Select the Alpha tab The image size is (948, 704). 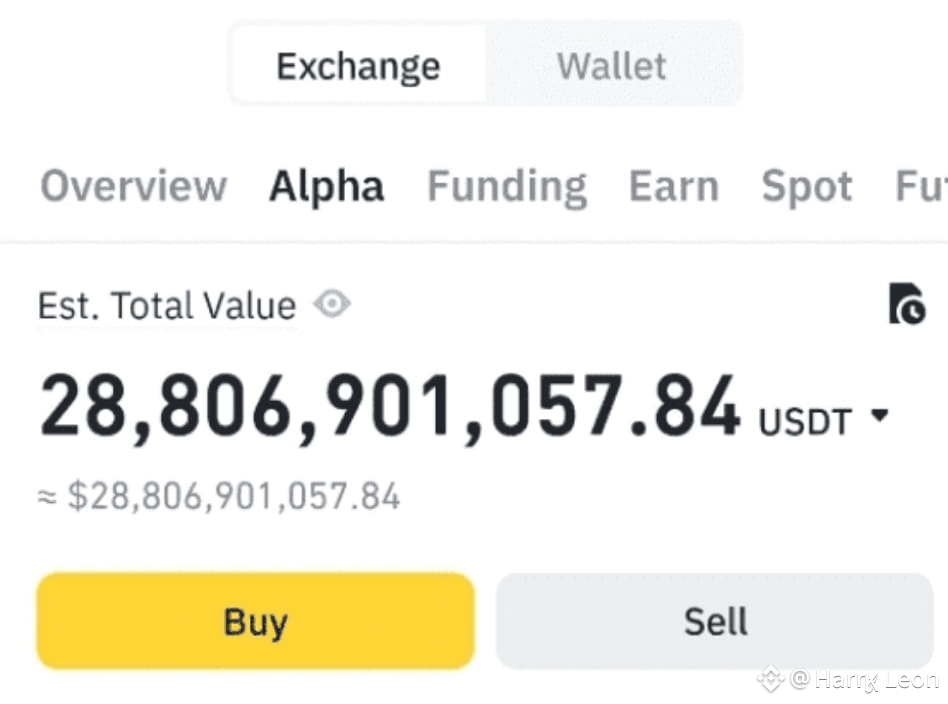(326, 187)
